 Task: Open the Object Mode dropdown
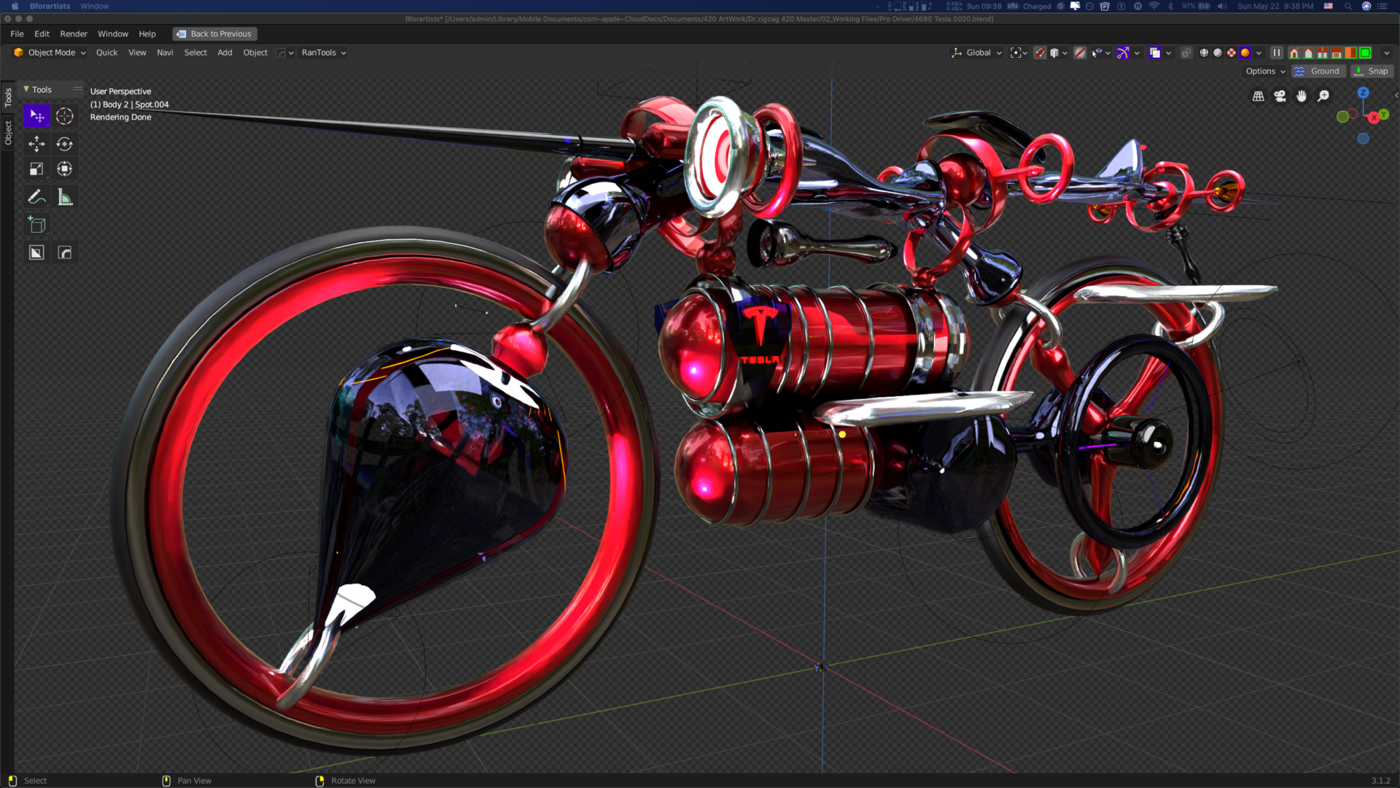(x=49, y=53)
